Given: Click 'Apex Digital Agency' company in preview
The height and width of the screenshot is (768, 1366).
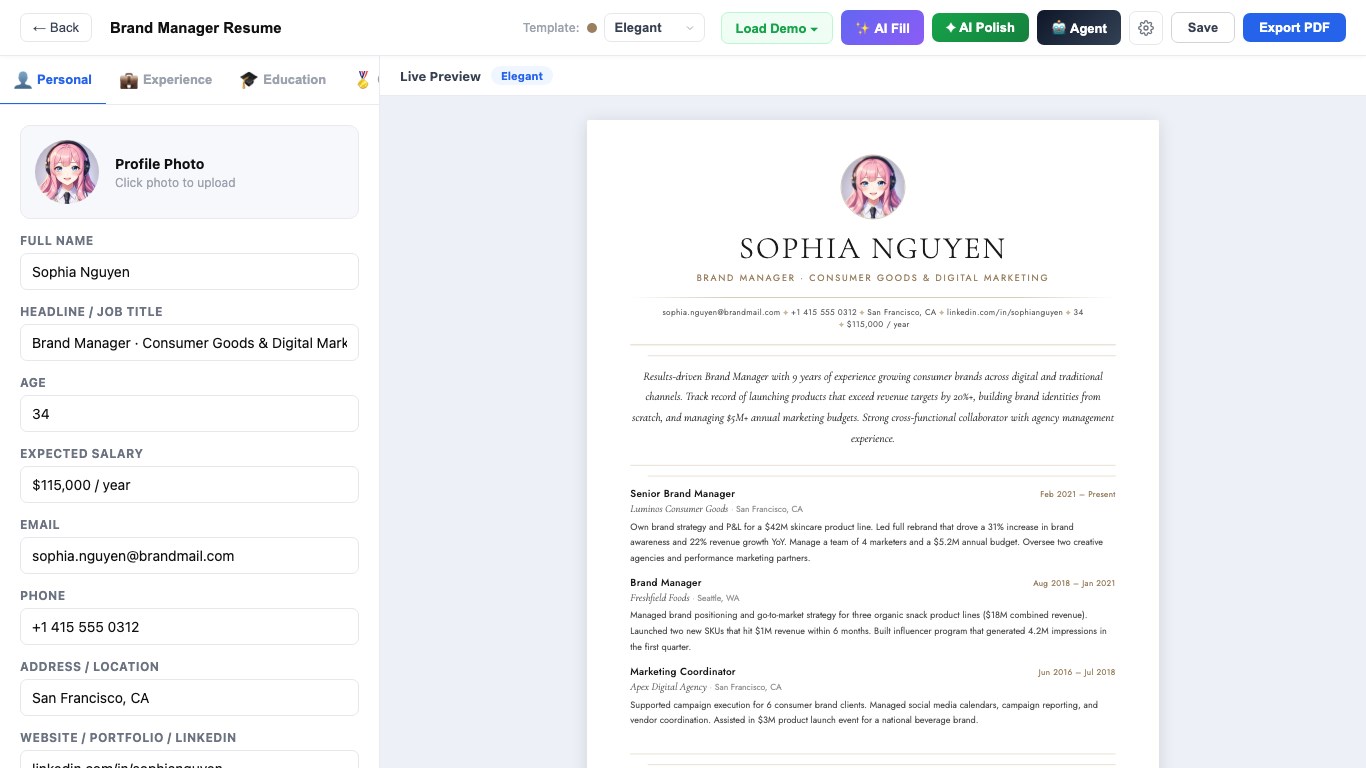Looking at the screenshot, I should pos(668,687).
